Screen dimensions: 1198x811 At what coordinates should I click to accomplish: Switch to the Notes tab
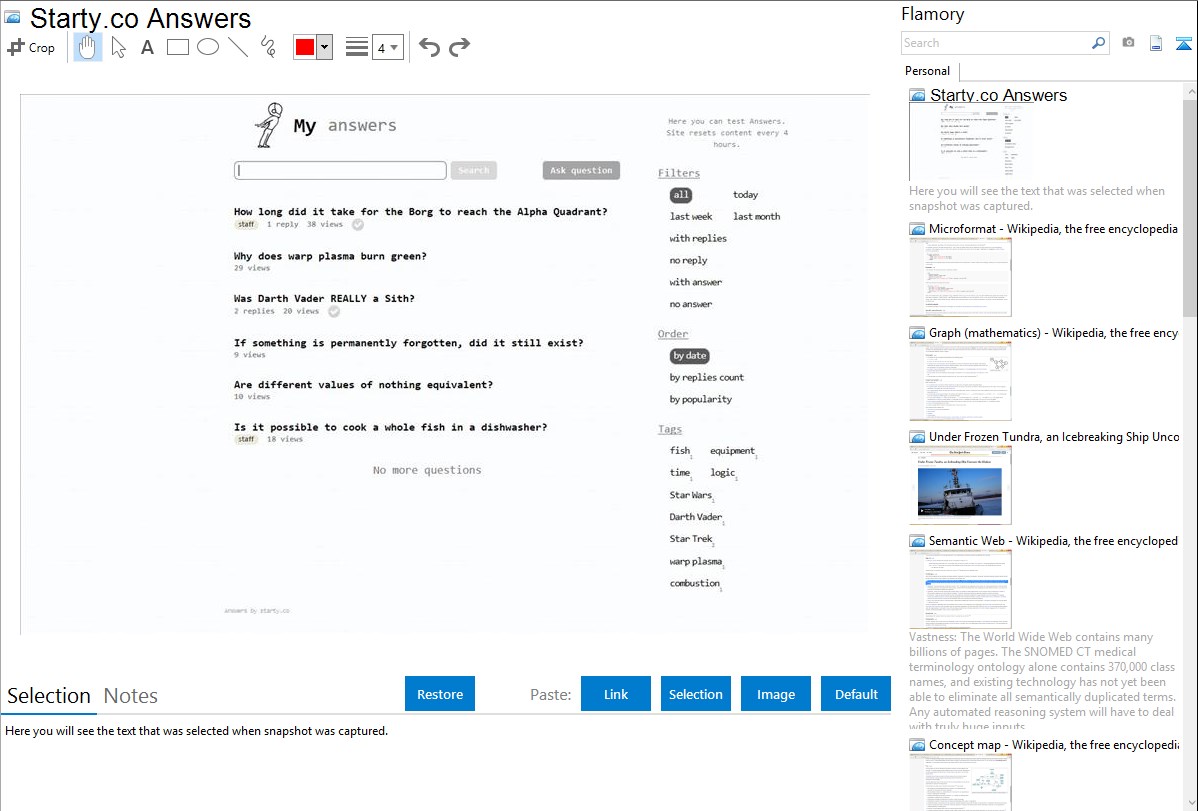click(131, 696)
